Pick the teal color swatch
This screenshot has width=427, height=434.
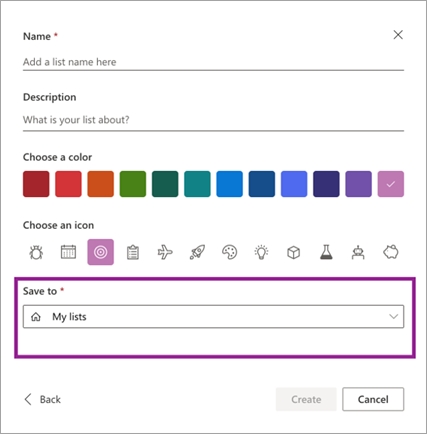[197, 184]
